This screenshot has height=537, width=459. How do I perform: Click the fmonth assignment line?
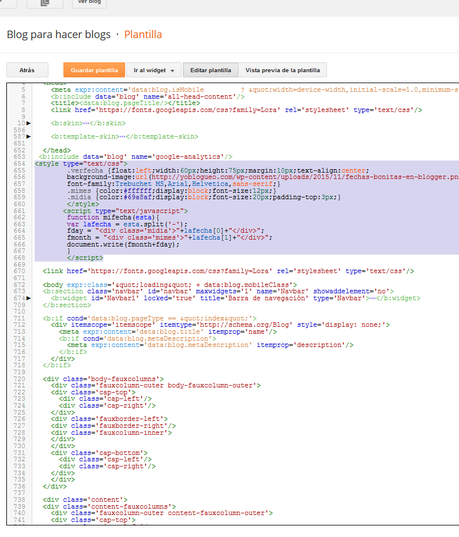point(170,238)
